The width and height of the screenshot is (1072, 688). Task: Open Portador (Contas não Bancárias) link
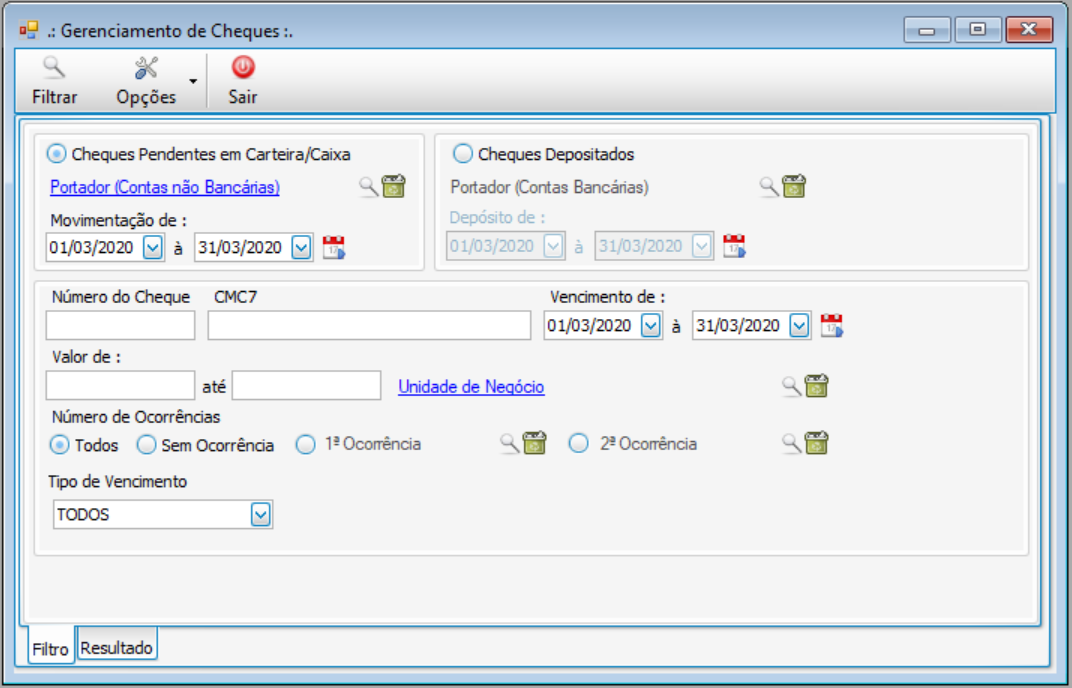[165, 187]
